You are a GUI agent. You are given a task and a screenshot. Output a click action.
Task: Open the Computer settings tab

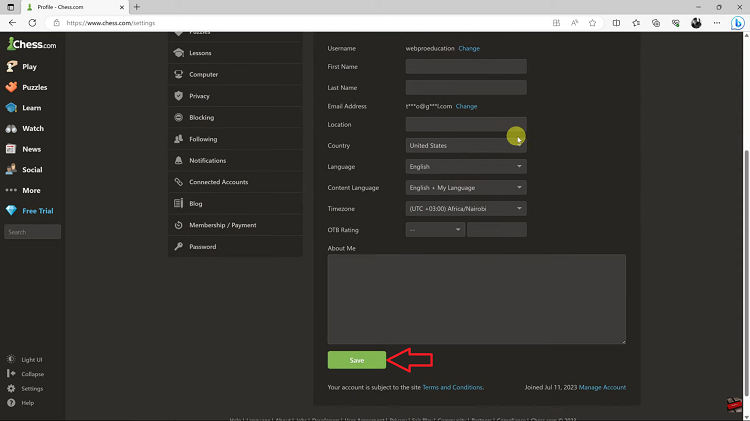coord(235,74)
